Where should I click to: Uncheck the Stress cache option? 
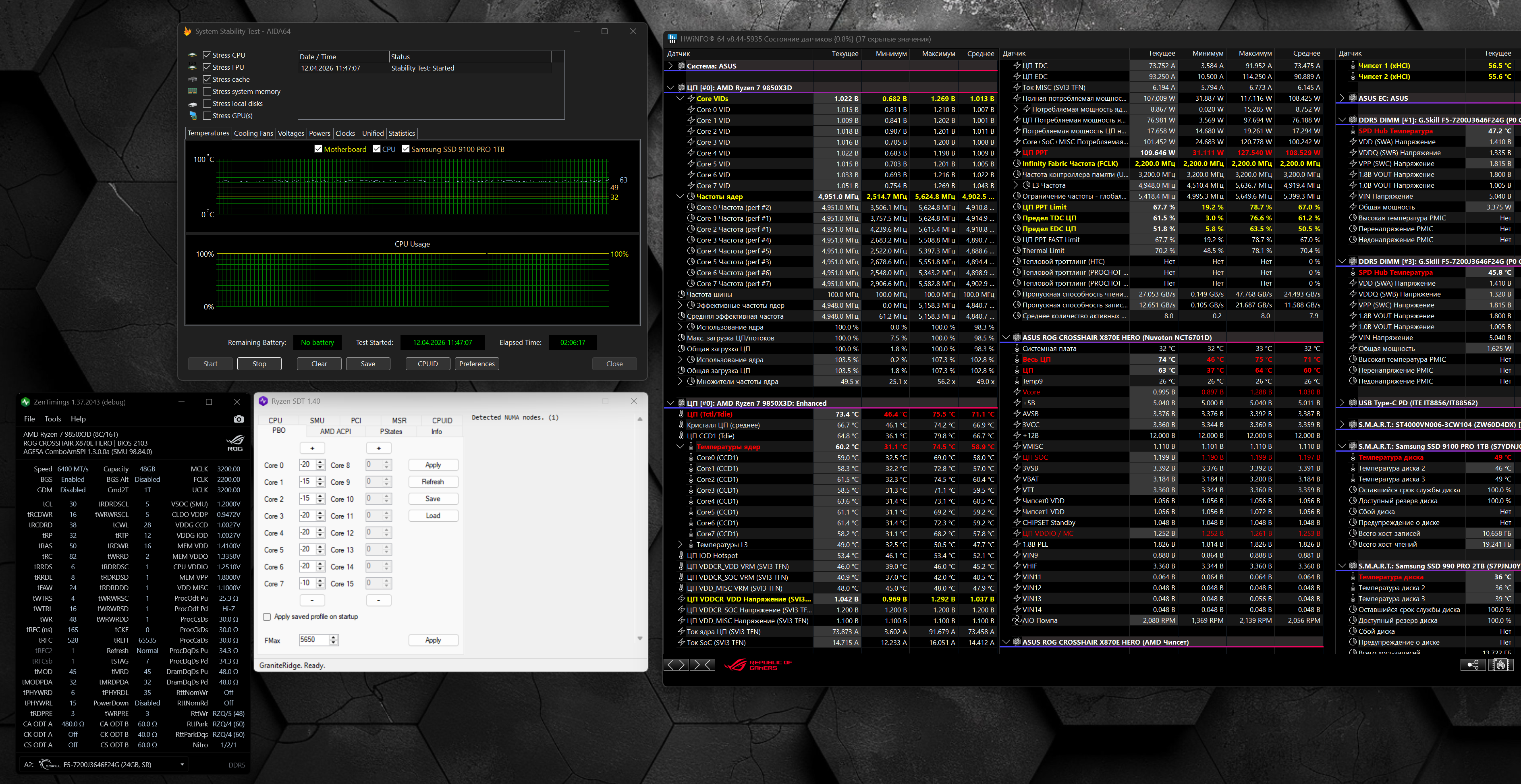(207, 79)
